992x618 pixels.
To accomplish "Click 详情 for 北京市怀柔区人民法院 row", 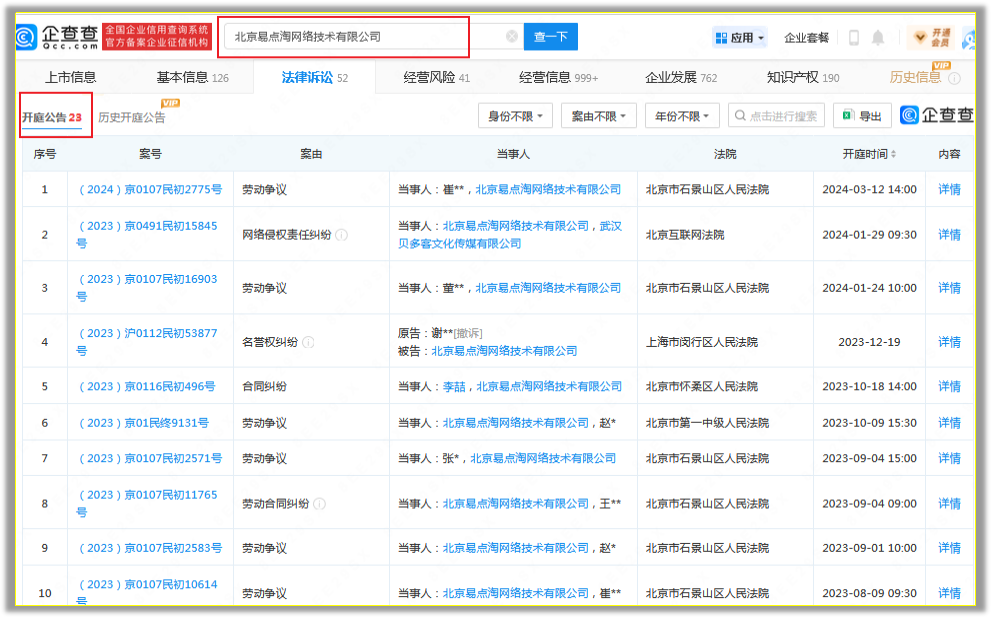I will click(x=949, y=386).
